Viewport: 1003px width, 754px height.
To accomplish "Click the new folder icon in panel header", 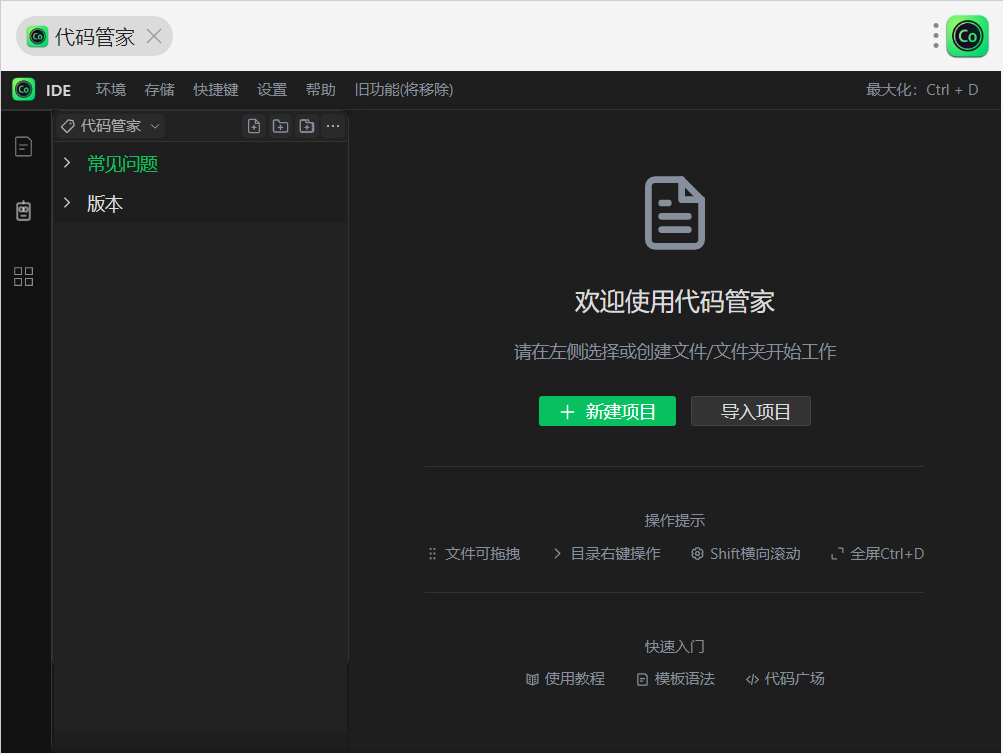I will tap(280, 126).
